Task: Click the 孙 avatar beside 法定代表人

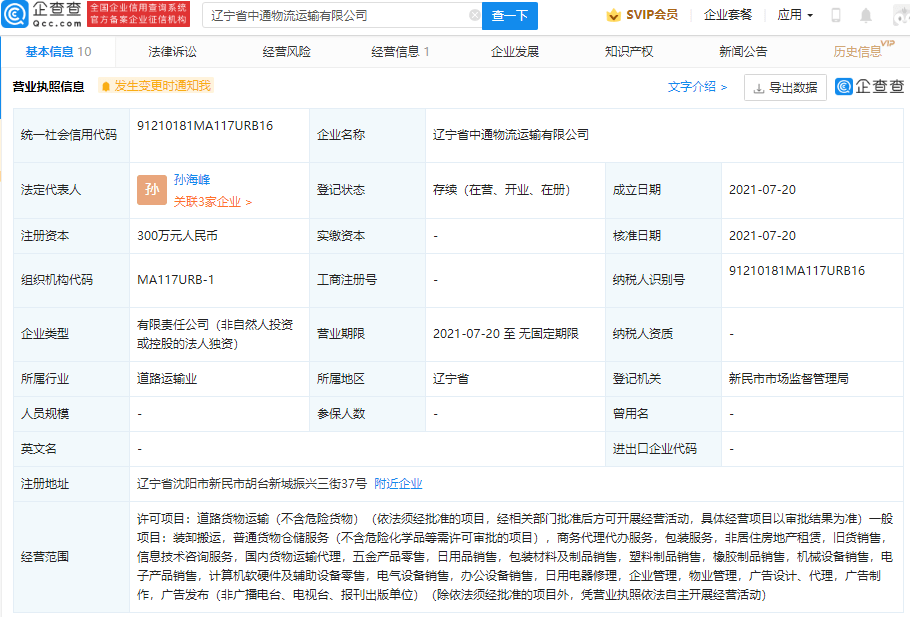Action: tap(151, 190)
